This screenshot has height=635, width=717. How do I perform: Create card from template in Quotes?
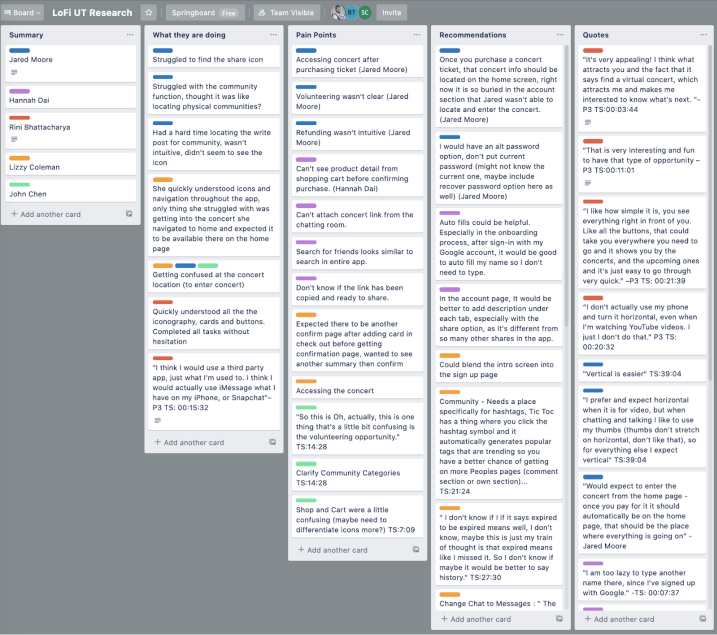(702, 619)
